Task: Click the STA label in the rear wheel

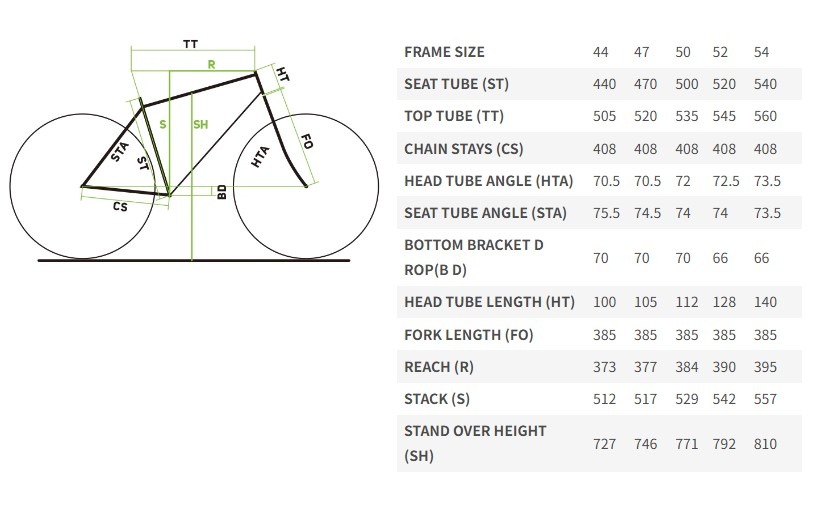Action: [118, 153]
